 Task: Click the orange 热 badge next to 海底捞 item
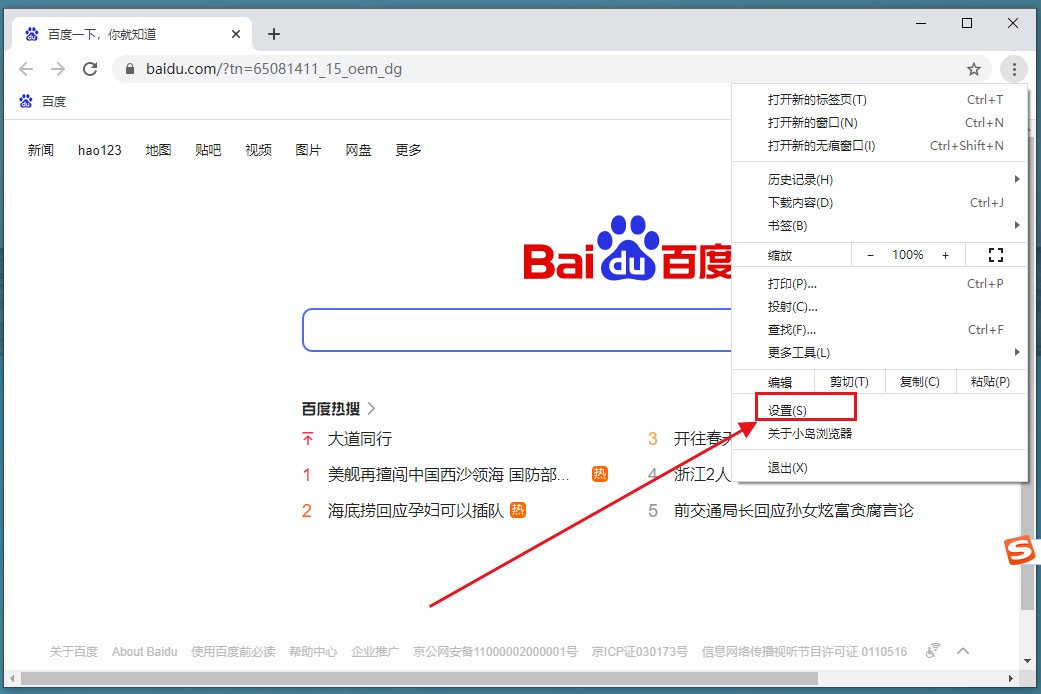[518, 510]
